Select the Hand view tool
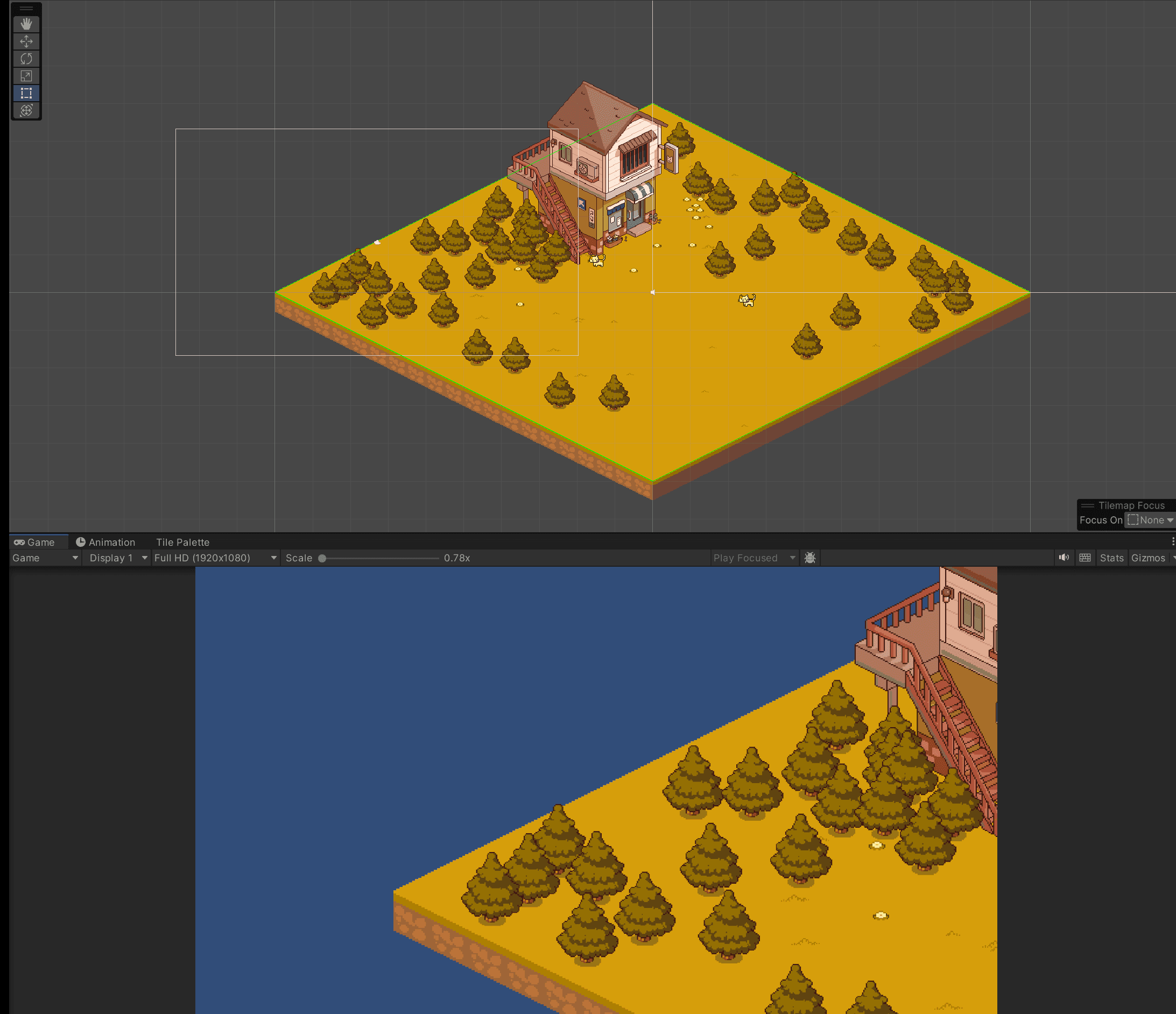 [26, 24]
